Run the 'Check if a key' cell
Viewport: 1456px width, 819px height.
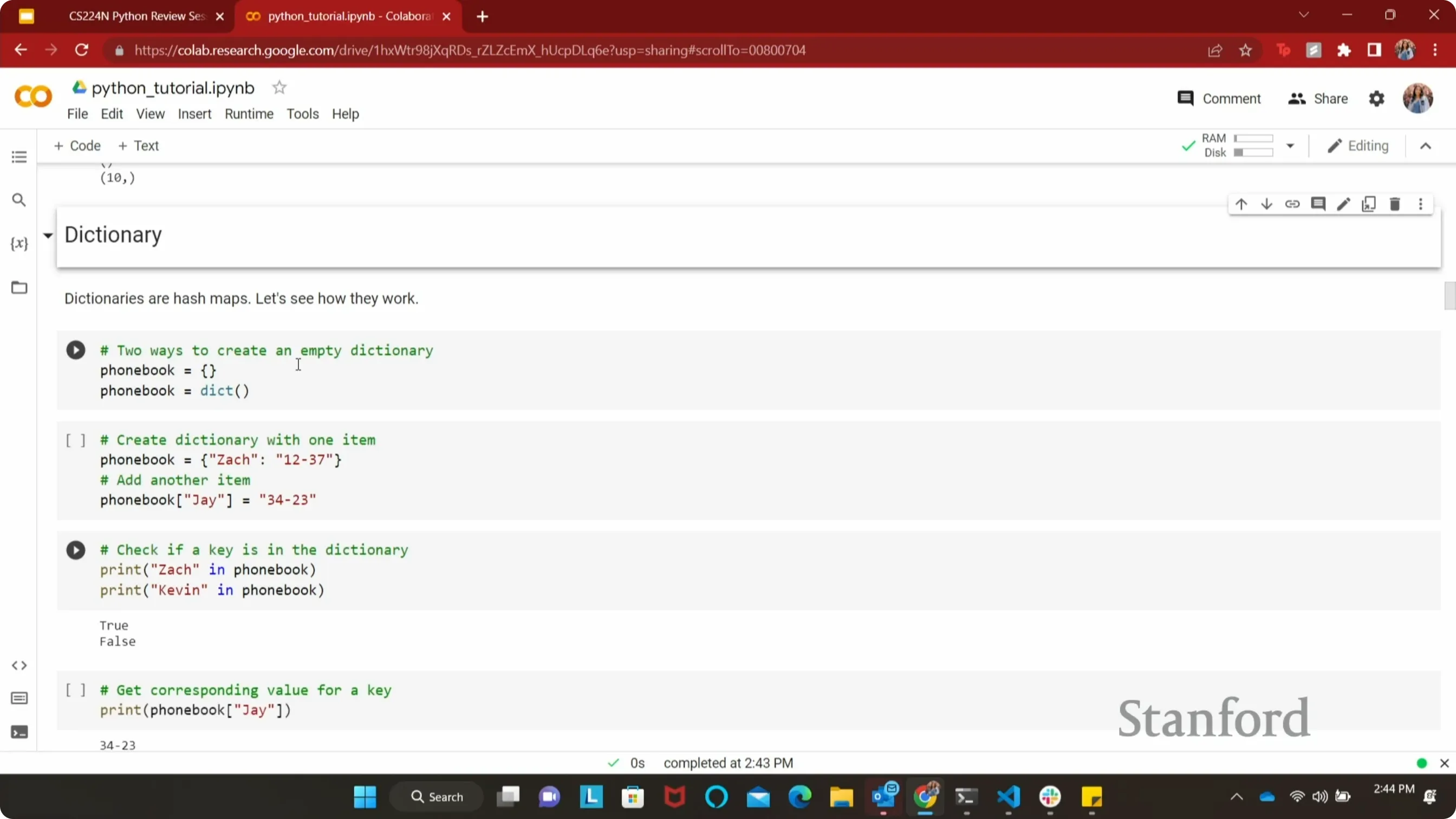76,550
